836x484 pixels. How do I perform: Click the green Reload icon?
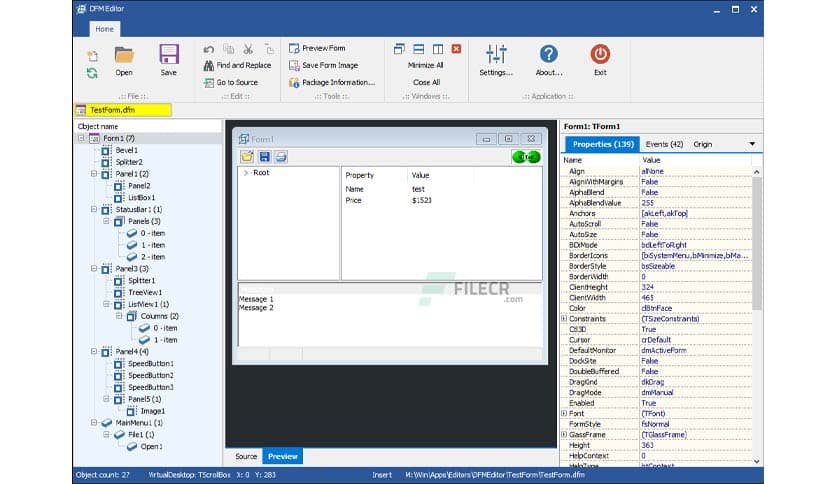coord(92,73)
